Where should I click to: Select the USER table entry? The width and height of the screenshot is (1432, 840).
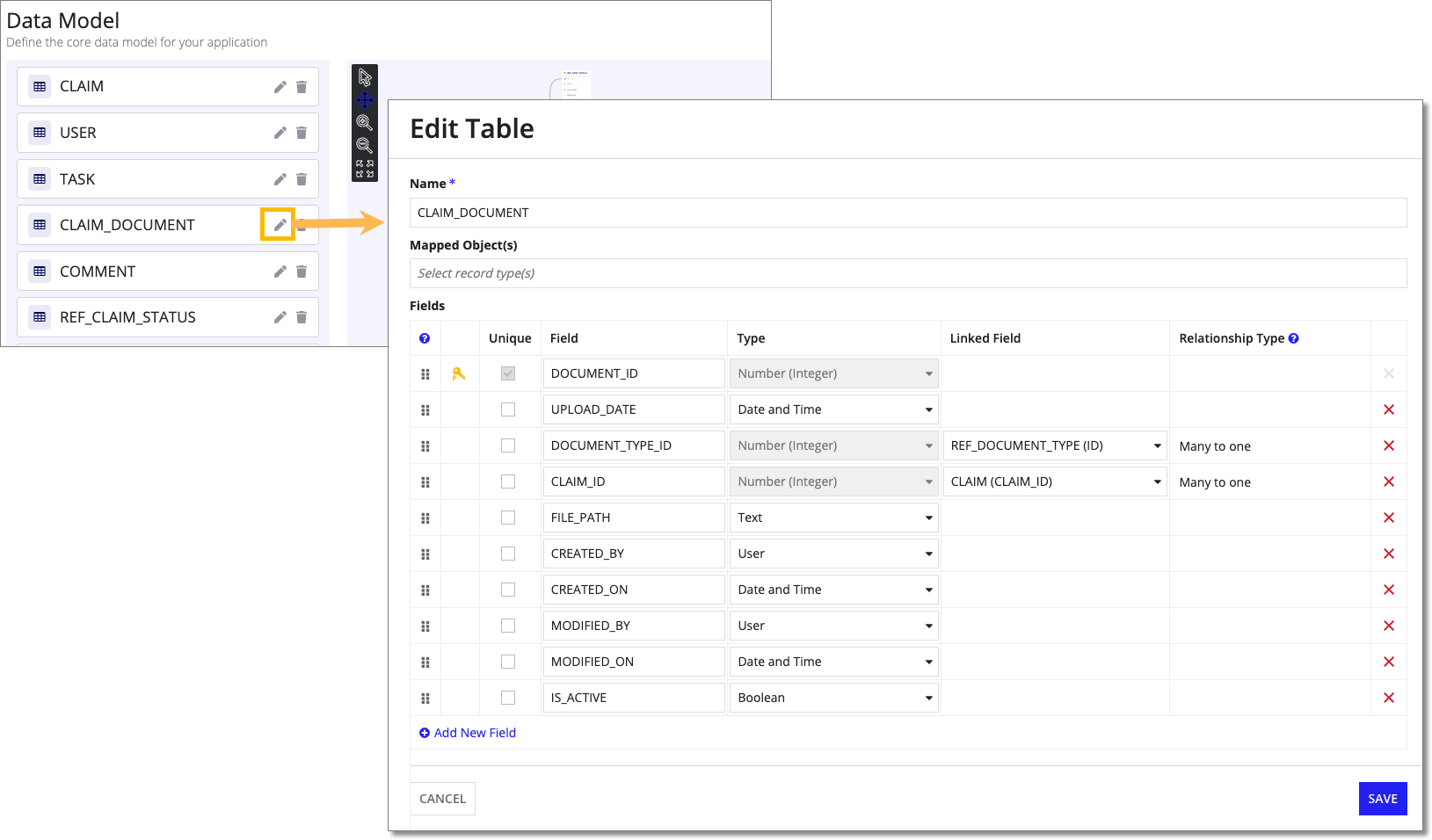point(167,133)
